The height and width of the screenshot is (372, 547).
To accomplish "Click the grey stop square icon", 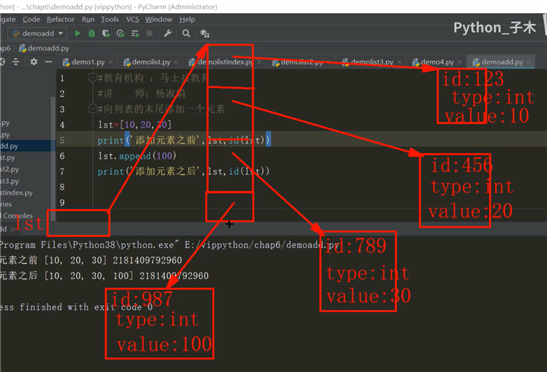I will click(149, 34).
